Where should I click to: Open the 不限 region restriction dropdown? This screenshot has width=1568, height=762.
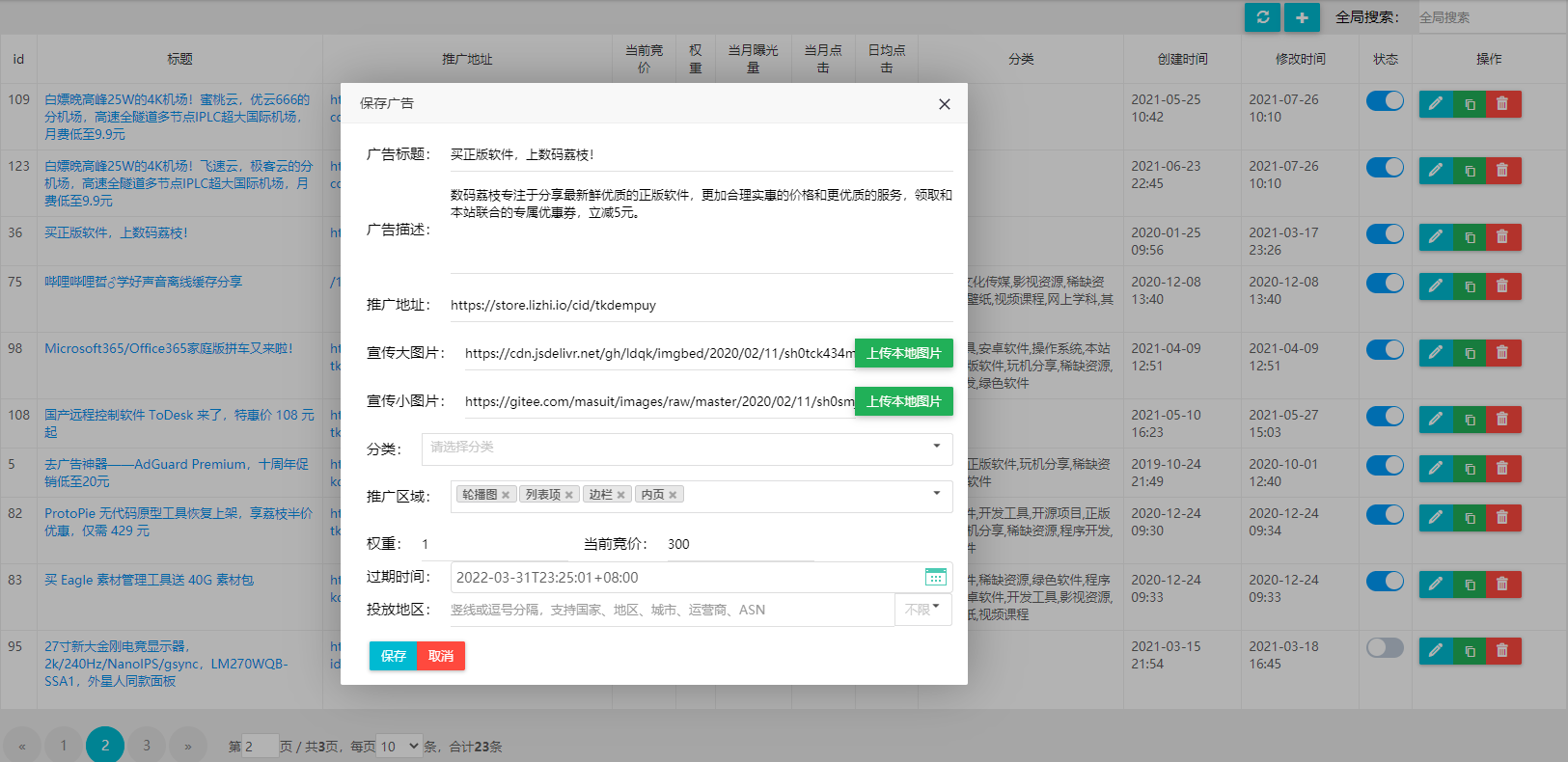922,610
